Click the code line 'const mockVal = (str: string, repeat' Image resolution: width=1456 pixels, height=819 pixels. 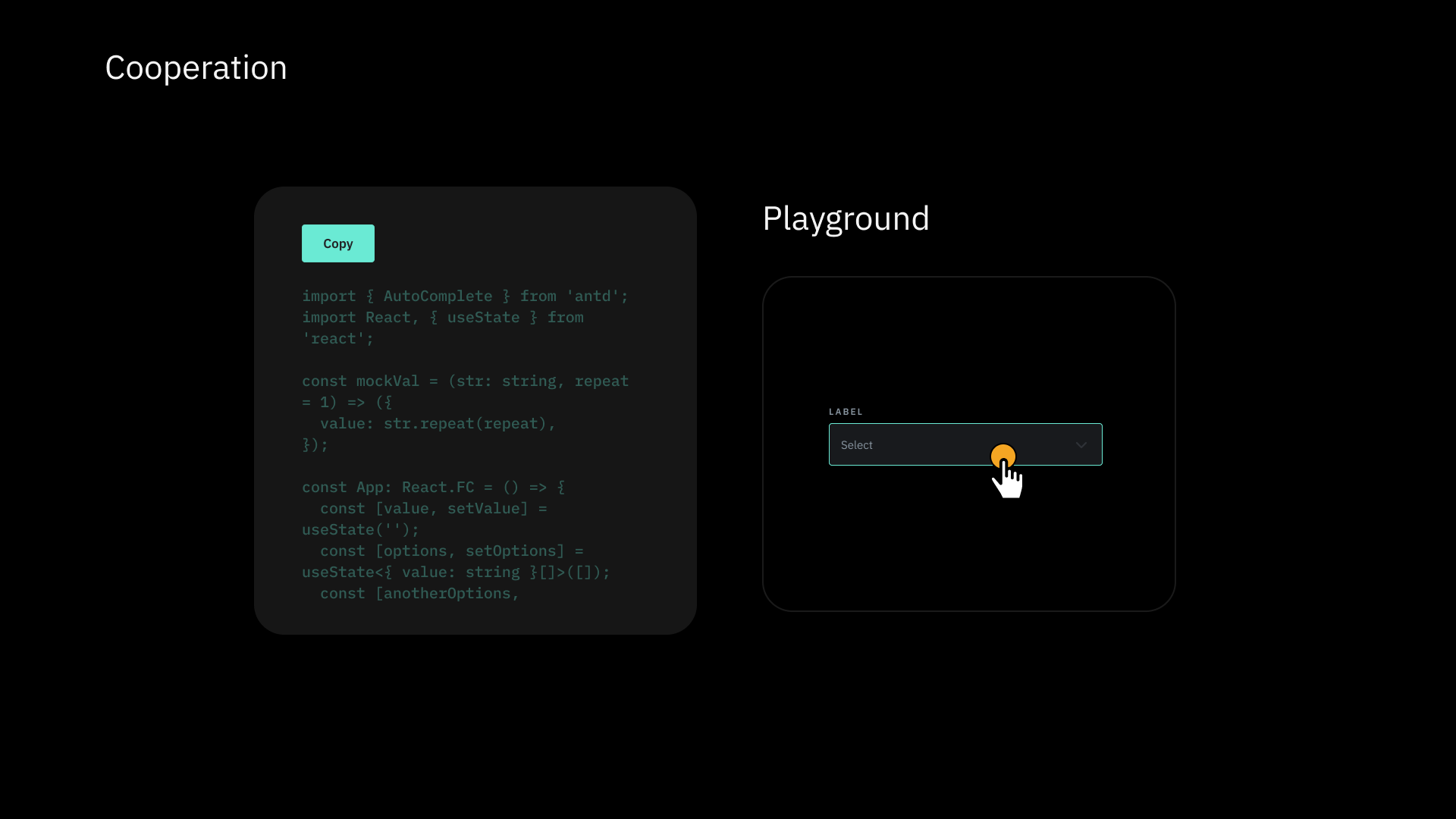465,381
